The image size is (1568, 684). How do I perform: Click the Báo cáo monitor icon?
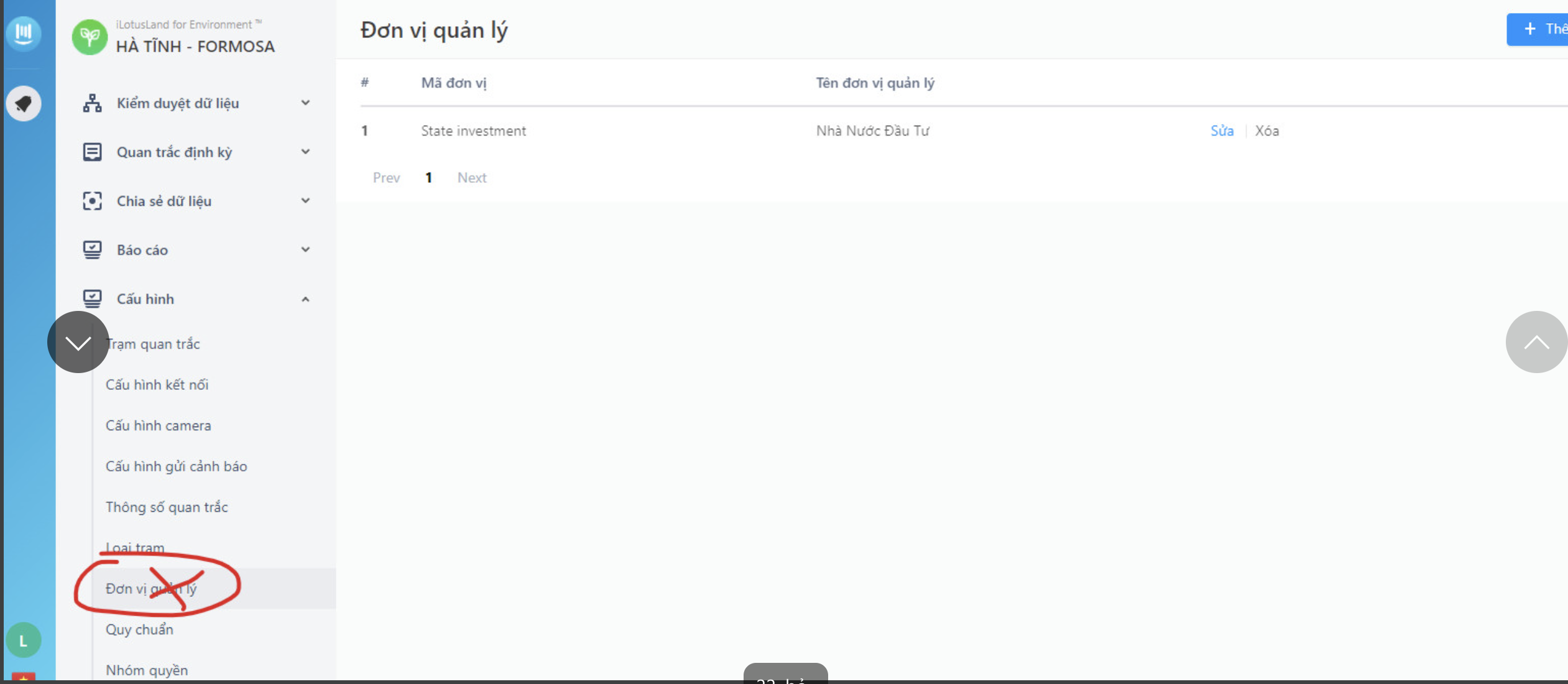(x=92, y=250)
